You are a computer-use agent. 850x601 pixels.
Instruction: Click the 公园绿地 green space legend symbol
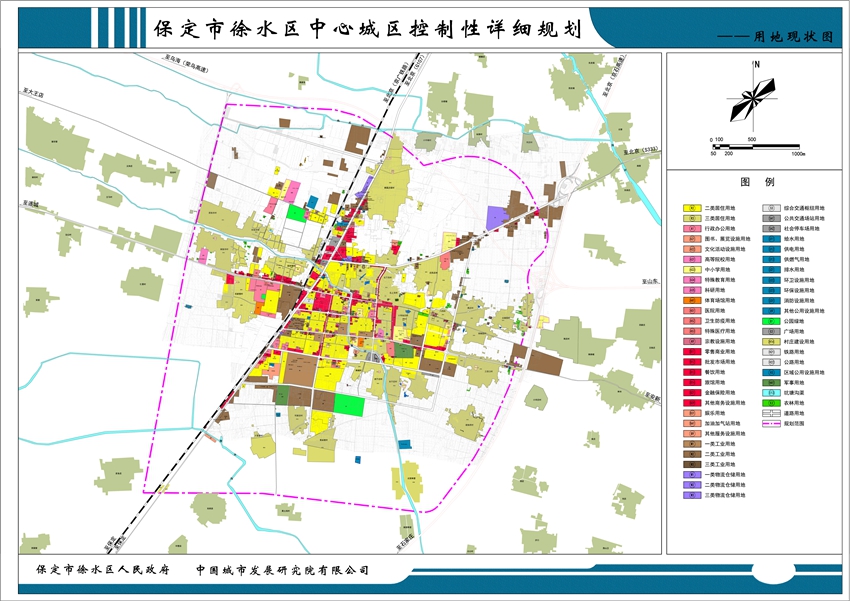click(771, 322)
